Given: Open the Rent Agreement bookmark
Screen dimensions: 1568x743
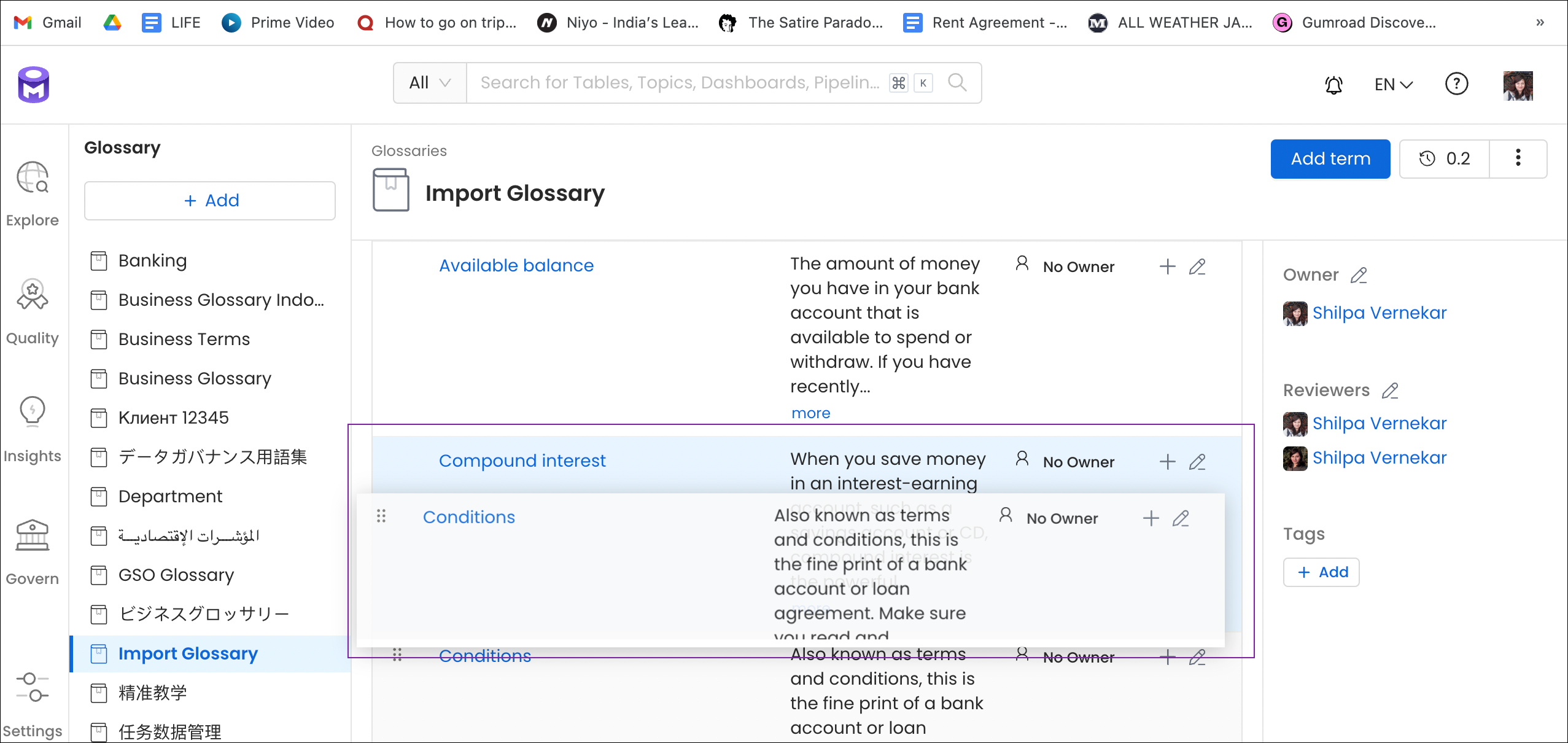Looking at the screenshot, I should pyautogui.click(x=986, y=23).
